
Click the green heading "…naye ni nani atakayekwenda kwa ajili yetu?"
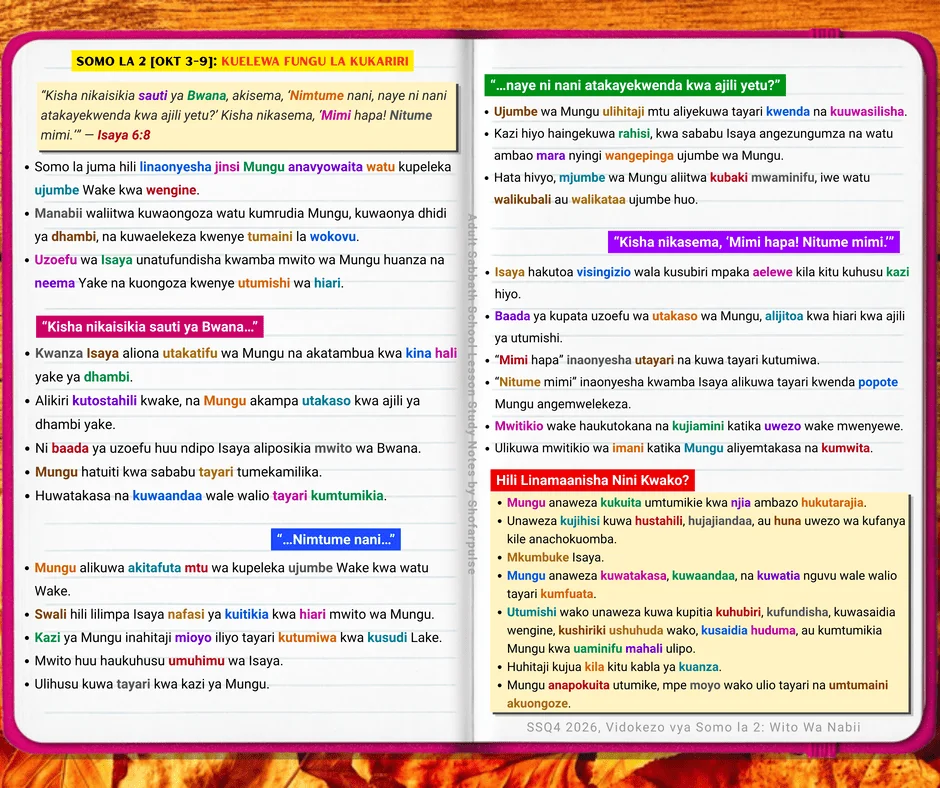[635, 85]
